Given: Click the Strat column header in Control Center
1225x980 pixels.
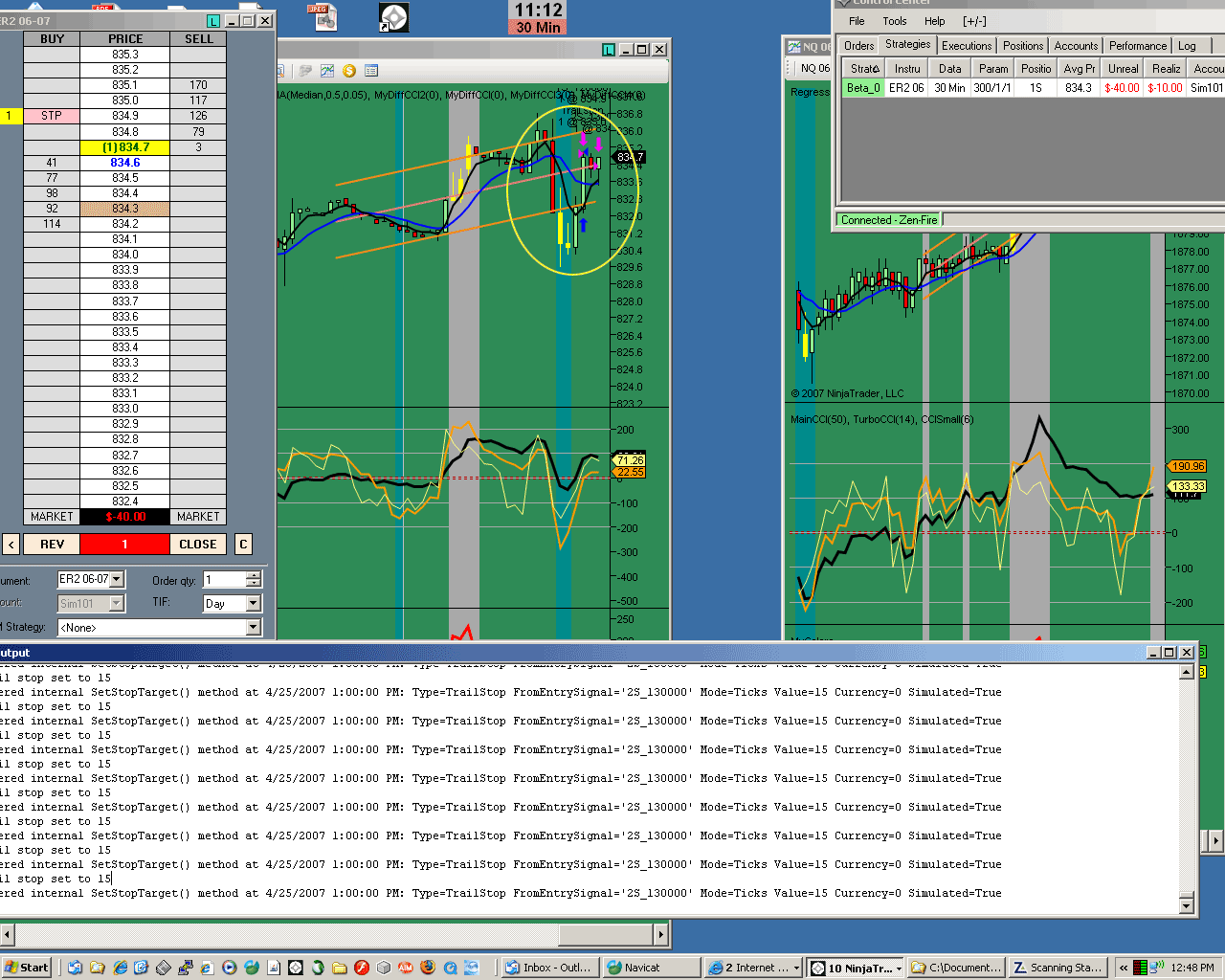Looking at the screenshot, I should [x=864, y=68].
